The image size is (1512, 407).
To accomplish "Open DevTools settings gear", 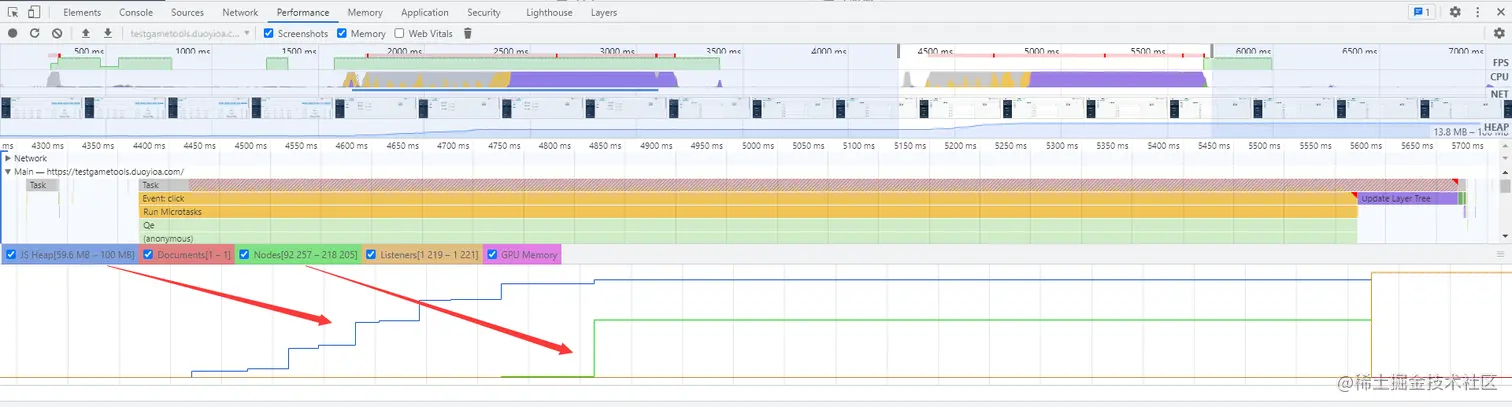I will pyautogui.click(x=1455, y=12).
